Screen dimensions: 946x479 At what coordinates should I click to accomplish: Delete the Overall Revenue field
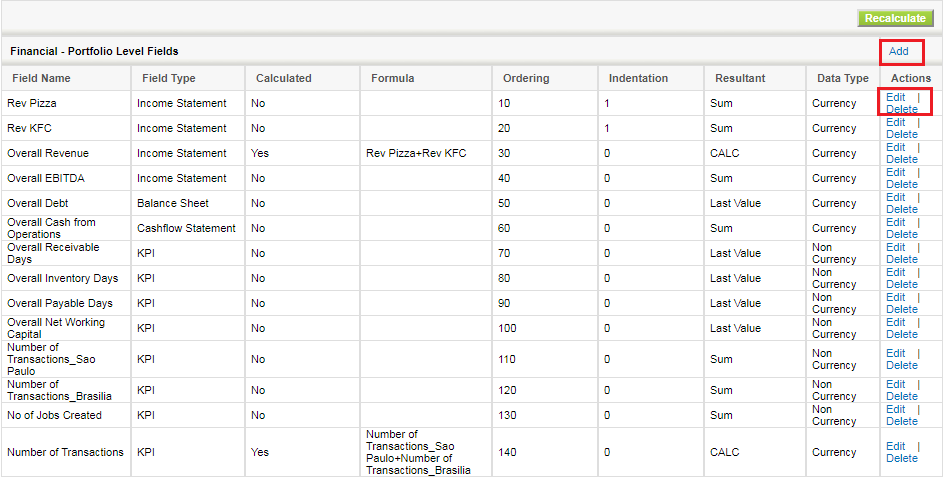(x=902, y=159)
